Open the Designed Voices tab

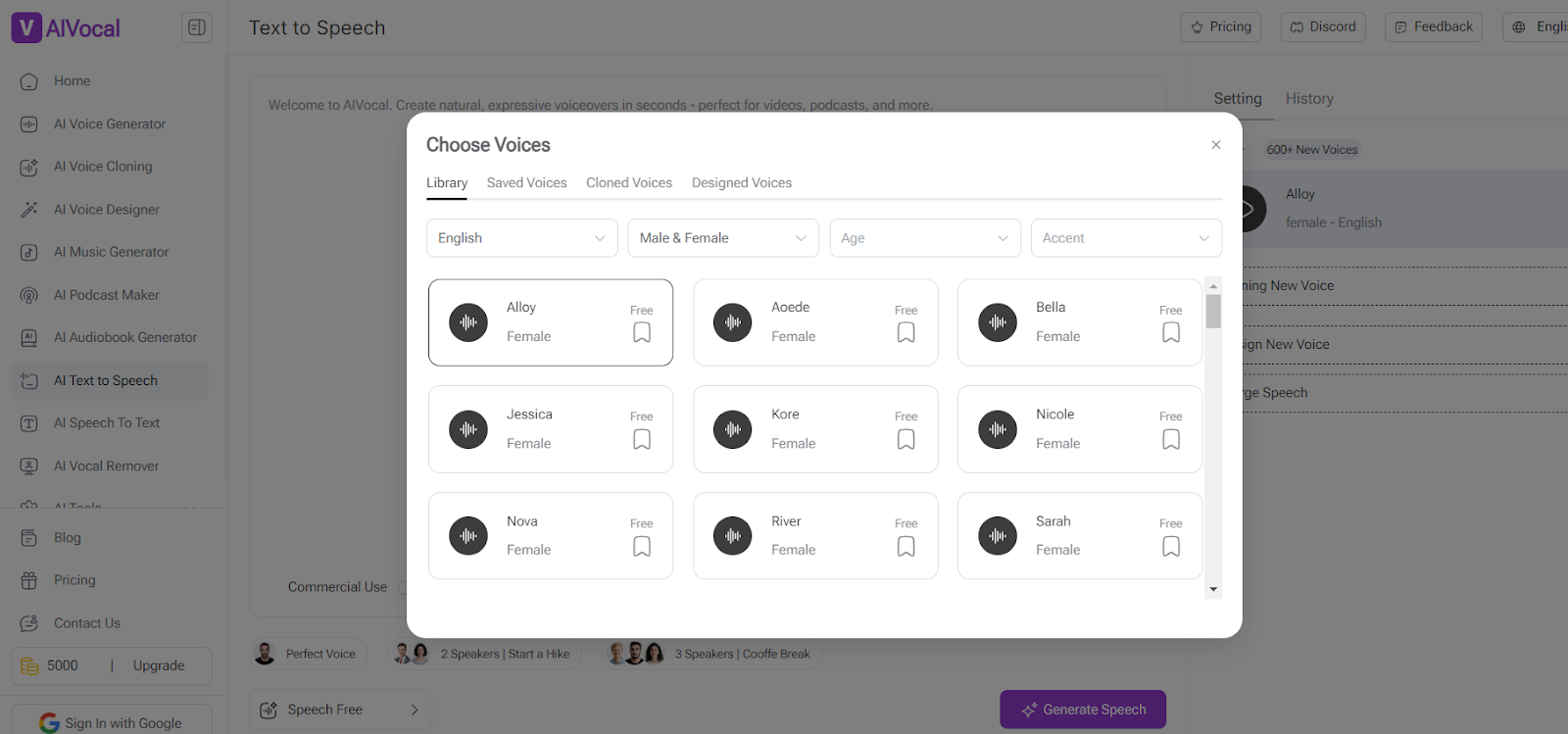click(x=741, y=183)
